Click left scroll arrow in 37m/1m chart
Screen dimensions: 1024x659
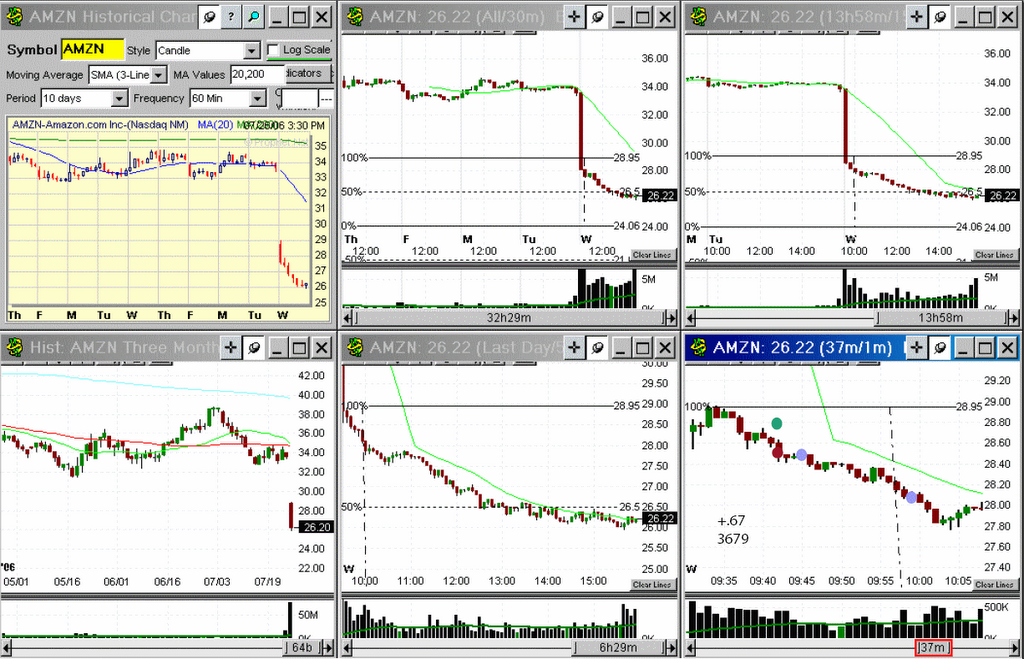click(691, 648)
